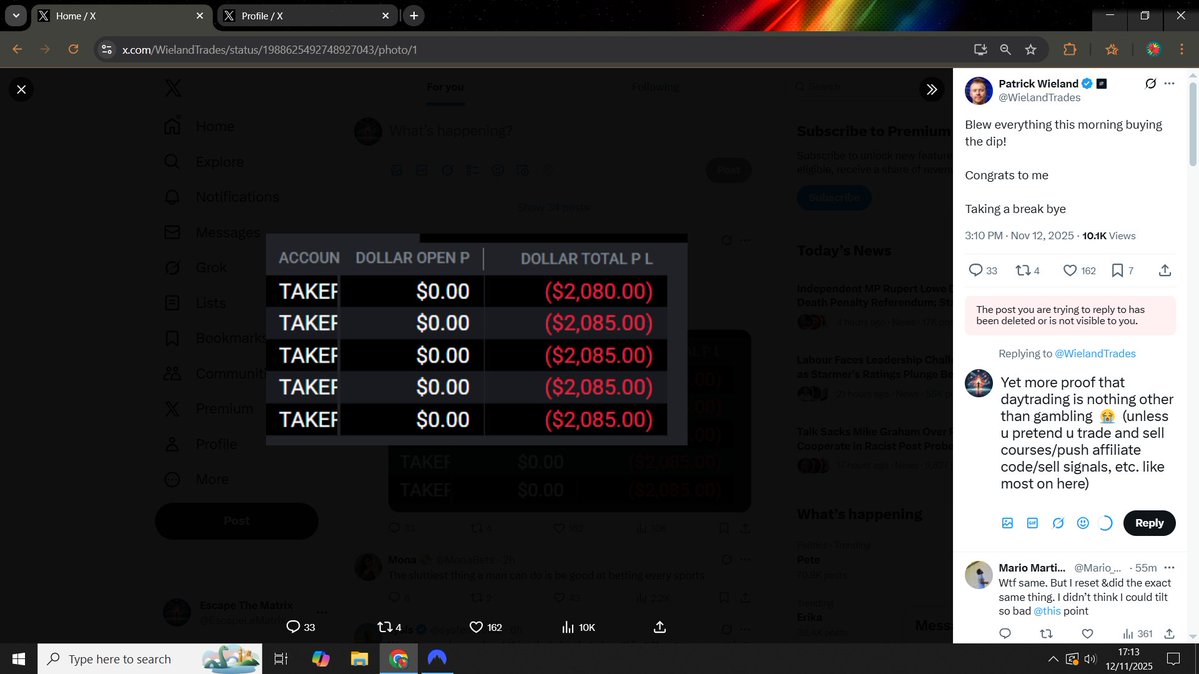The height and width of the screenshot is (674, 1199).
Task: Open Grok action icon beside Patrick Wieland
Action: pyautogui.click(x=1150, y=83)
